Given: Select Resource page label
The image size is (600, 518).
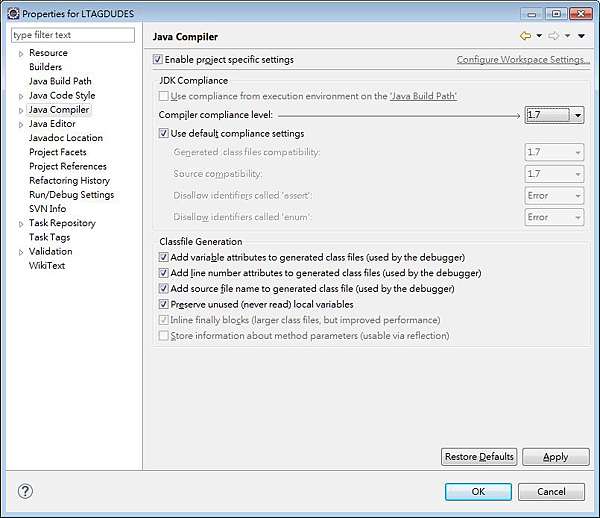Looking at the screenshot, I should [48, 52].
